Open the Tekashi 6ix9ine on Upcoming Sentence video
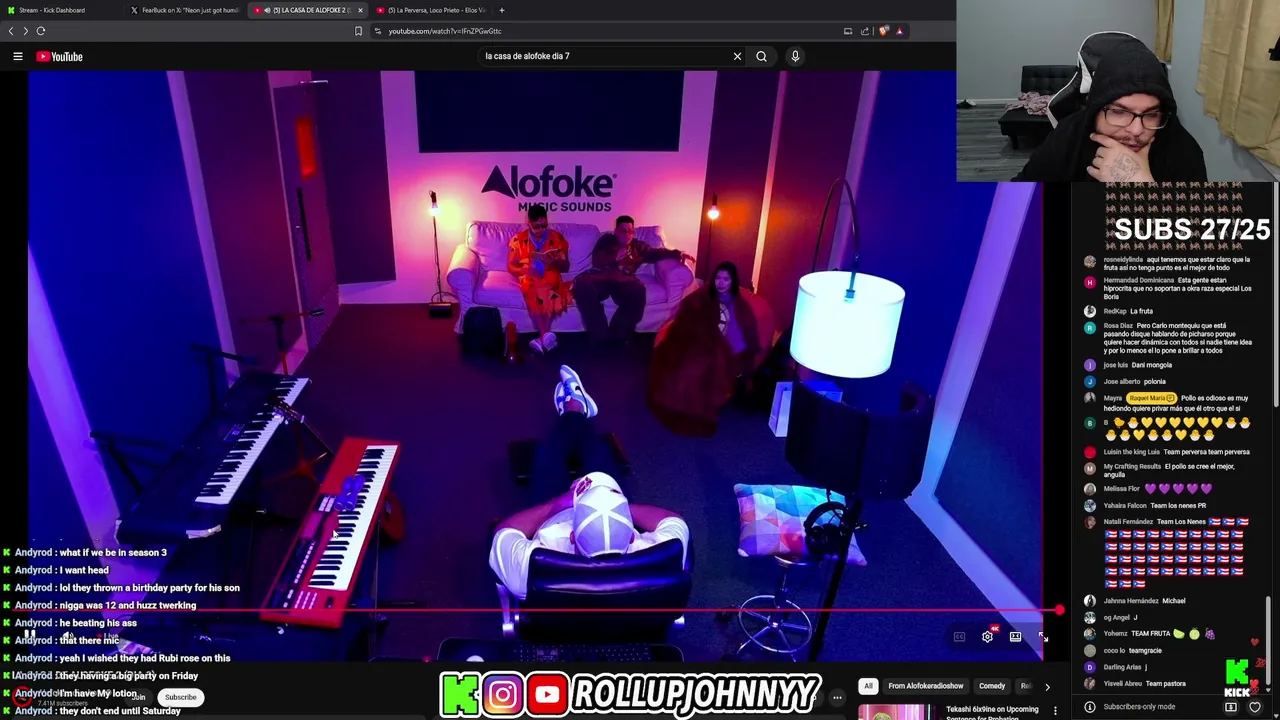 (x=994, y=713)
